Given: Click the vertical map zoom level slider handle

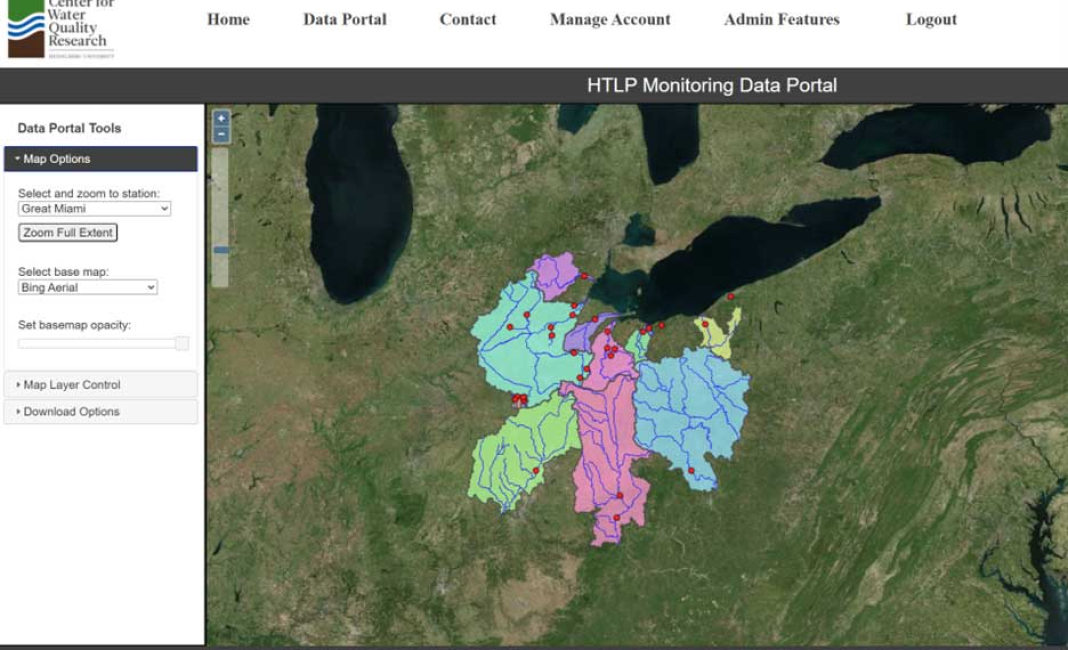Looking at the screenshot, I should point(222,250).
